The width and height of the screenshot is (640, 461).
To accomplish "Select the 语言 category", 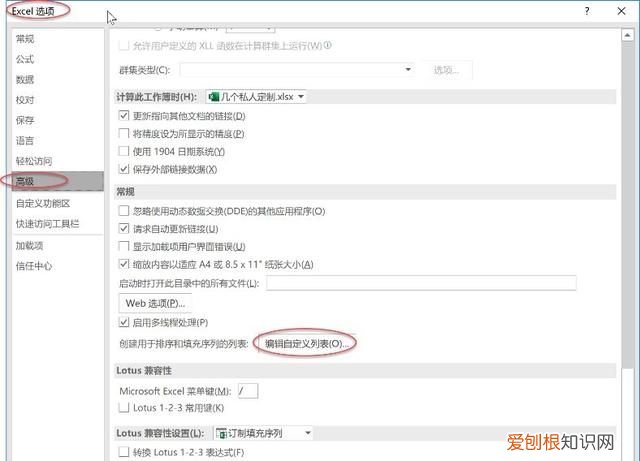I will pyautogui.click(x=25, y=141).
